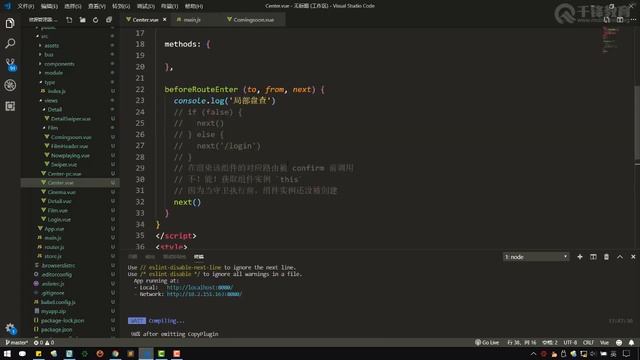Open the View menu
Image resolution: width=640 pixels, height=360 pixels.
tap(97, 6)
